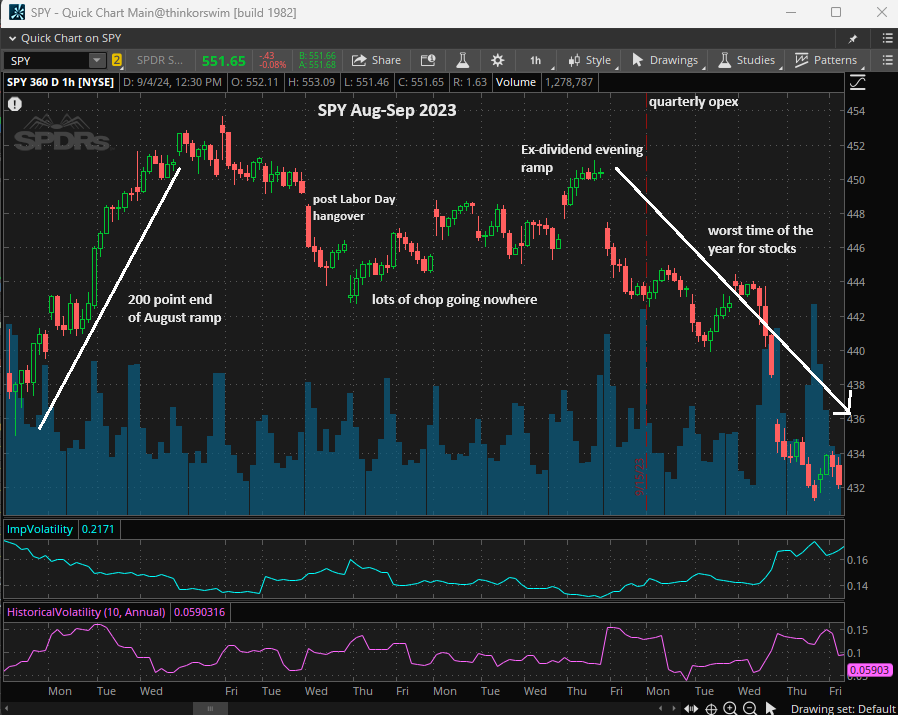Click the worst time of the year note
This screenshot has height=715, width=898.
click(x=760, y=239)
